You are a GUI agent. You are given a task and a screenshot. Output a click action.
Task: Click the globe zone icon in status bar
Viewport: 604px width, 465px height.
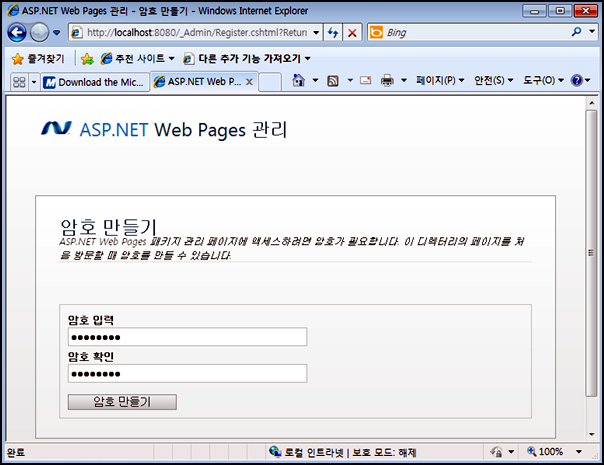coord(275,452)
